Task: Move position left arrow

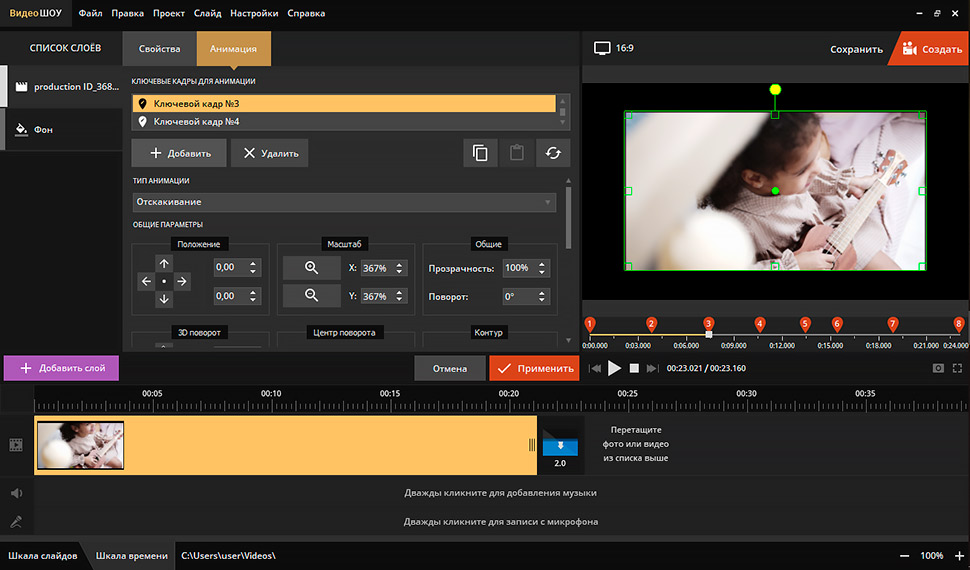Action: click(146, 282)
